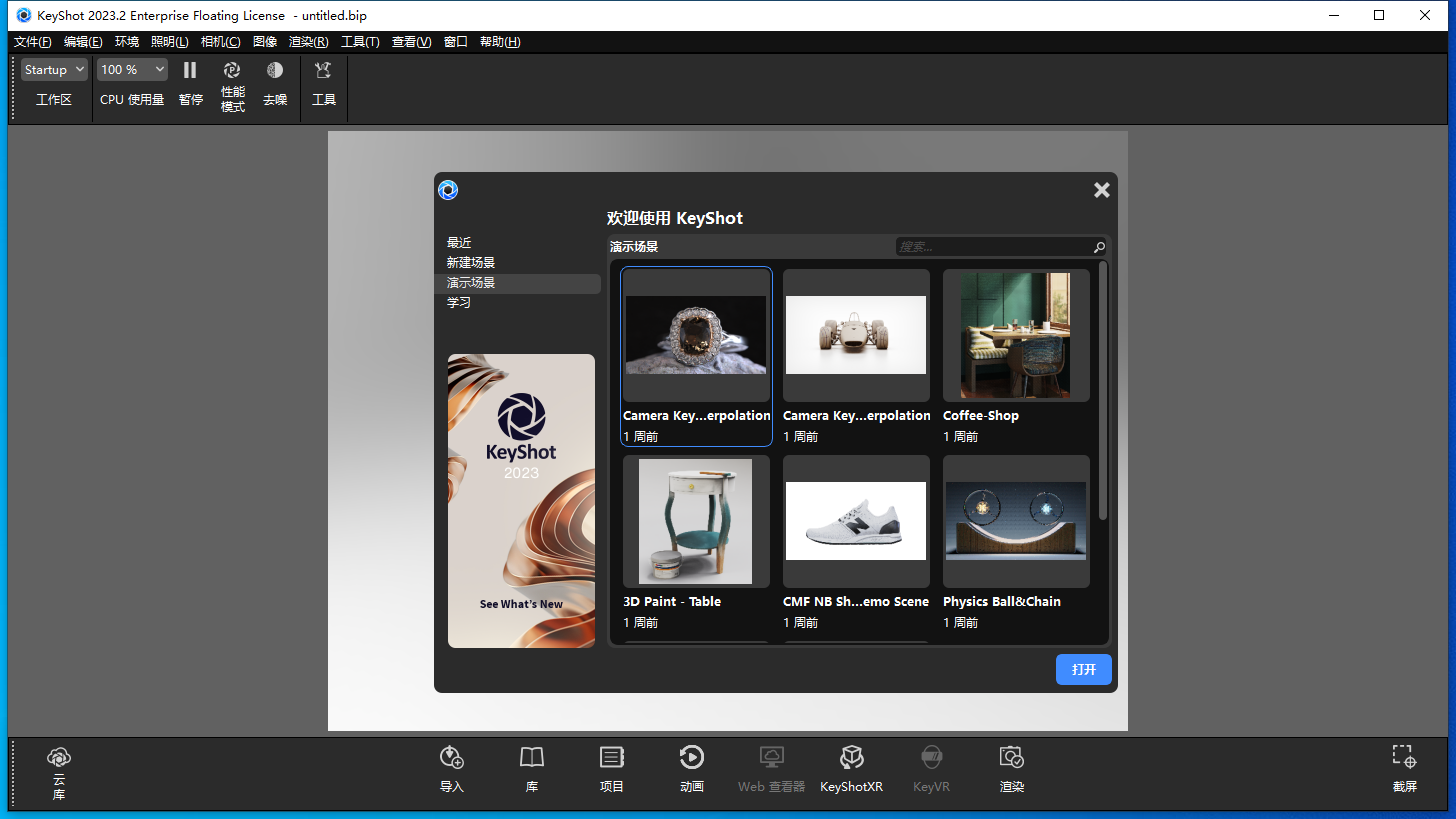Open the Project (项目) panel icon
Image resolution: width=1456 pixels, height=819 pixels.
click(612, 757)
